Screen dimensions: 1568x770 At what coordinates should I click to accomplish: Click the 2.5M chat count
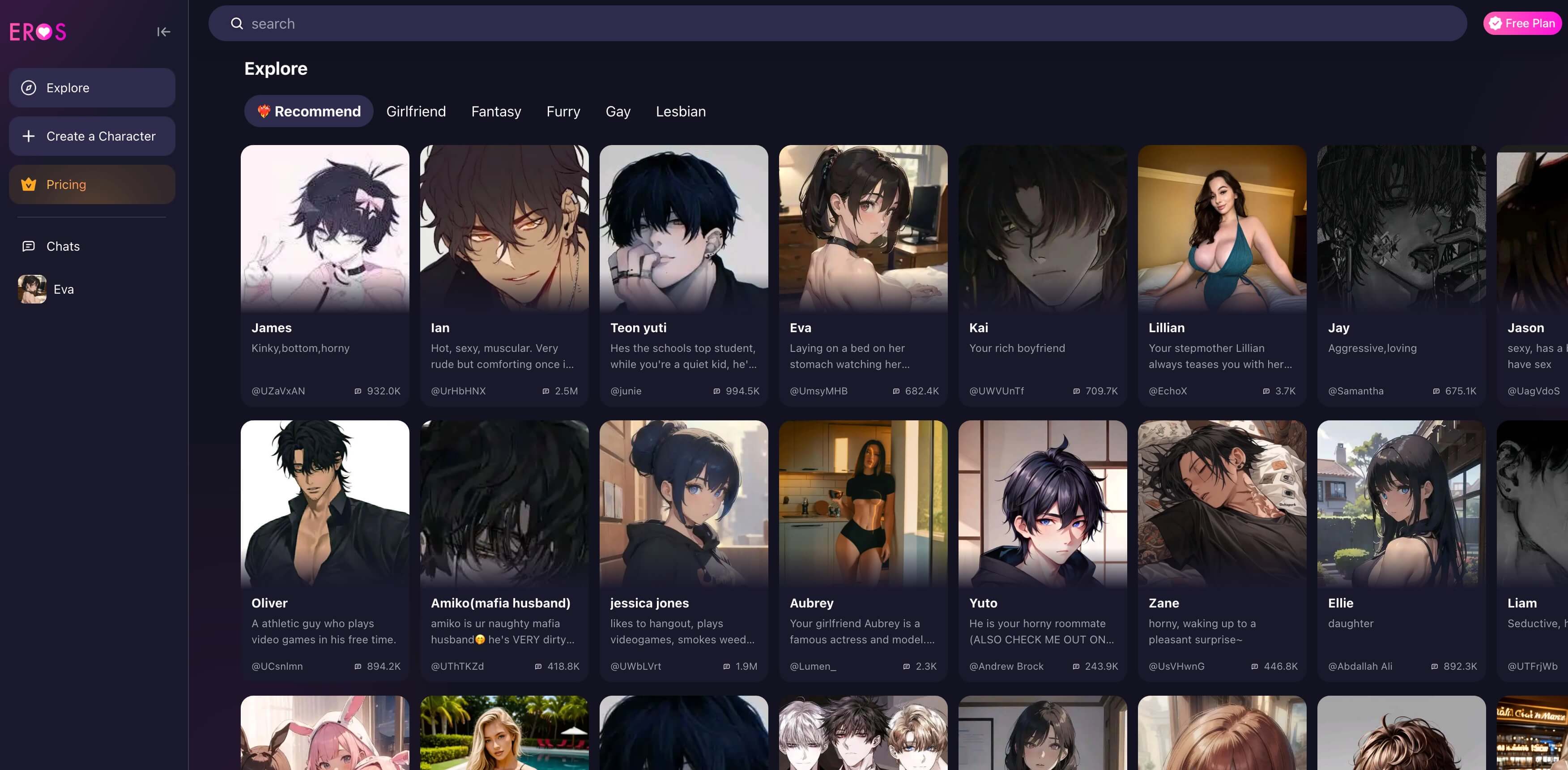(x=566, y=391)
